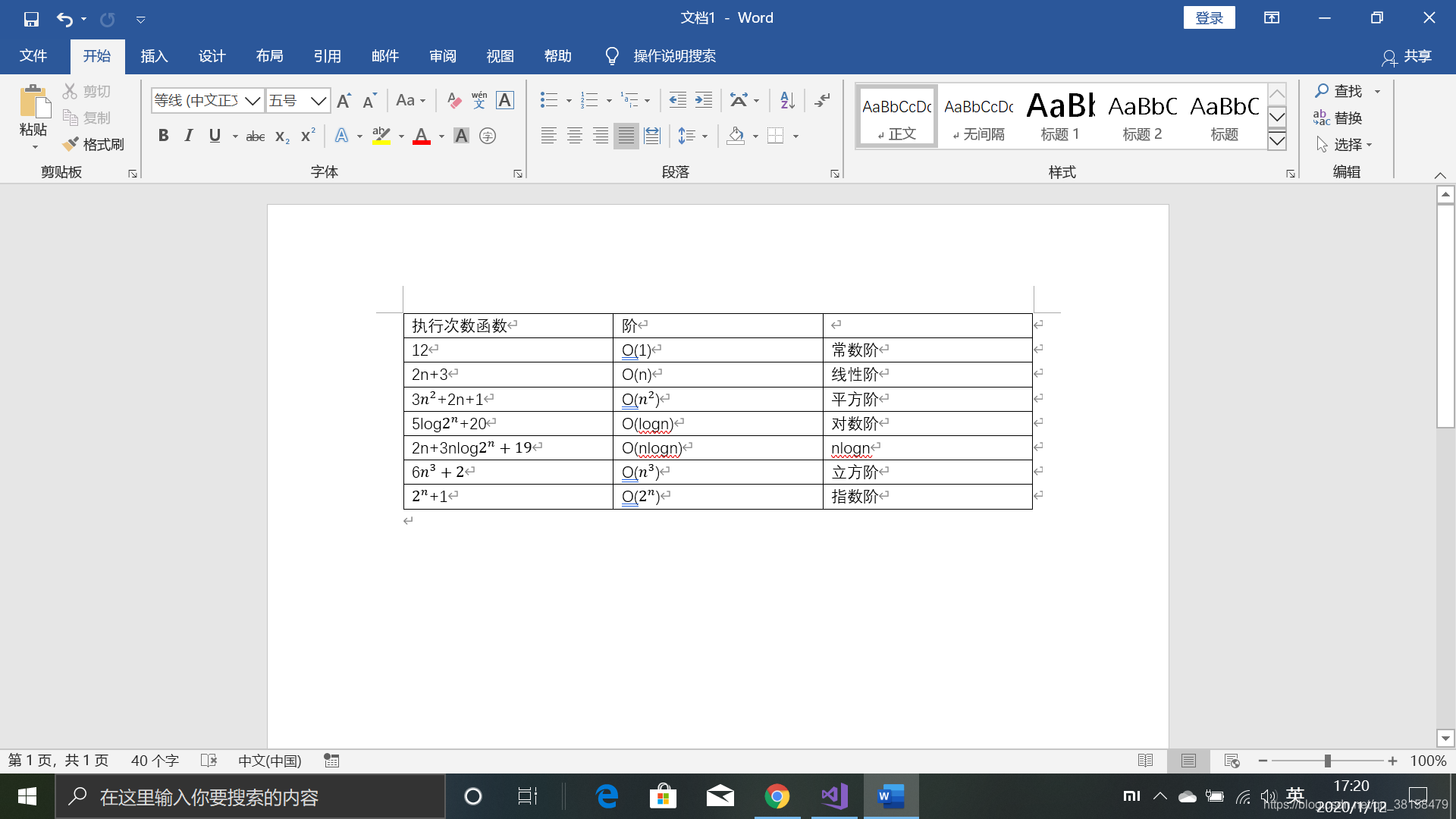
Task: Expand the styles gallery more arrow
Action: [x=1277, y=141]
